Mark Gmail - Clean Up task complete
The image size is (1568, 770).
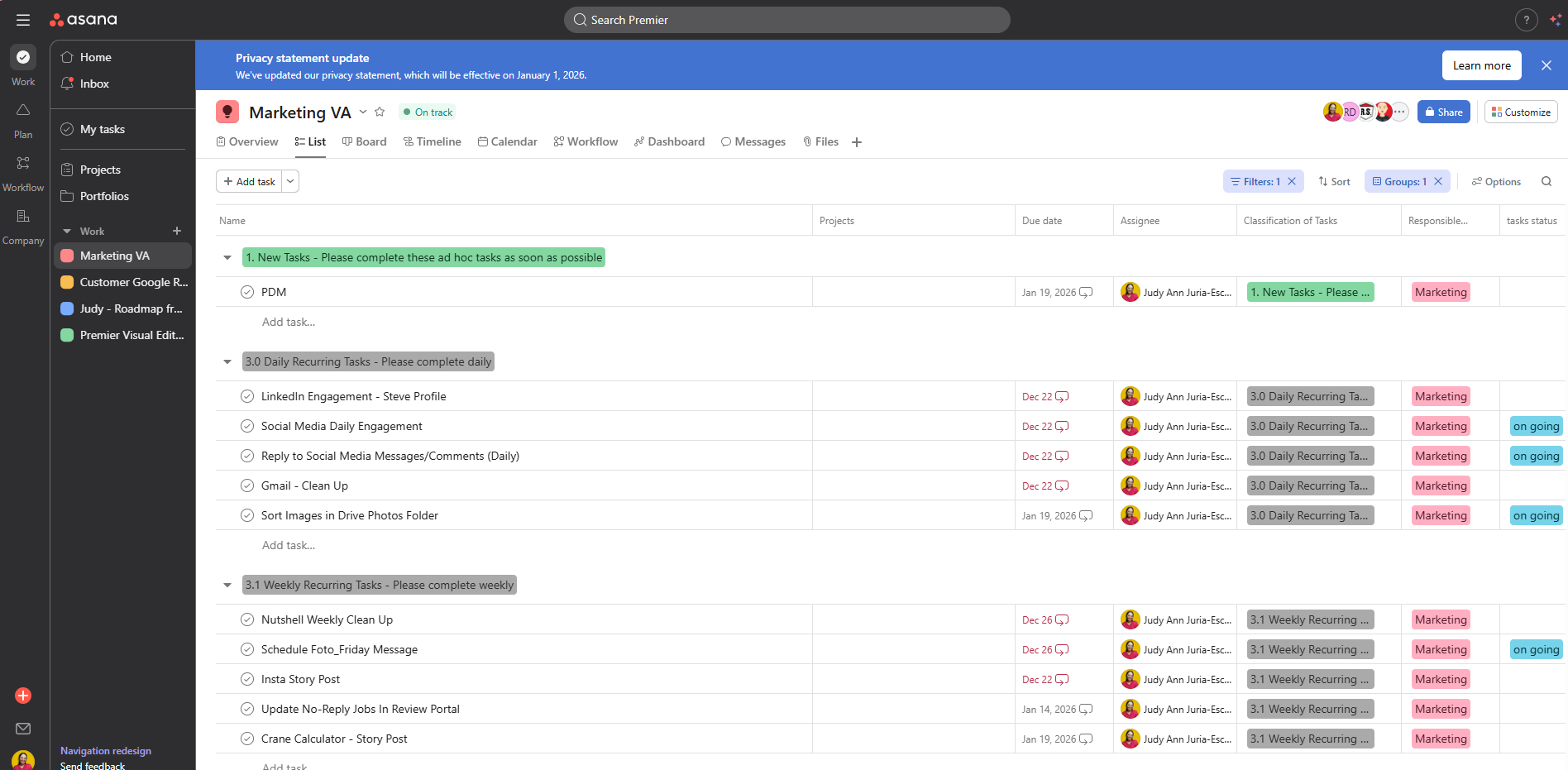click(246, 485)
